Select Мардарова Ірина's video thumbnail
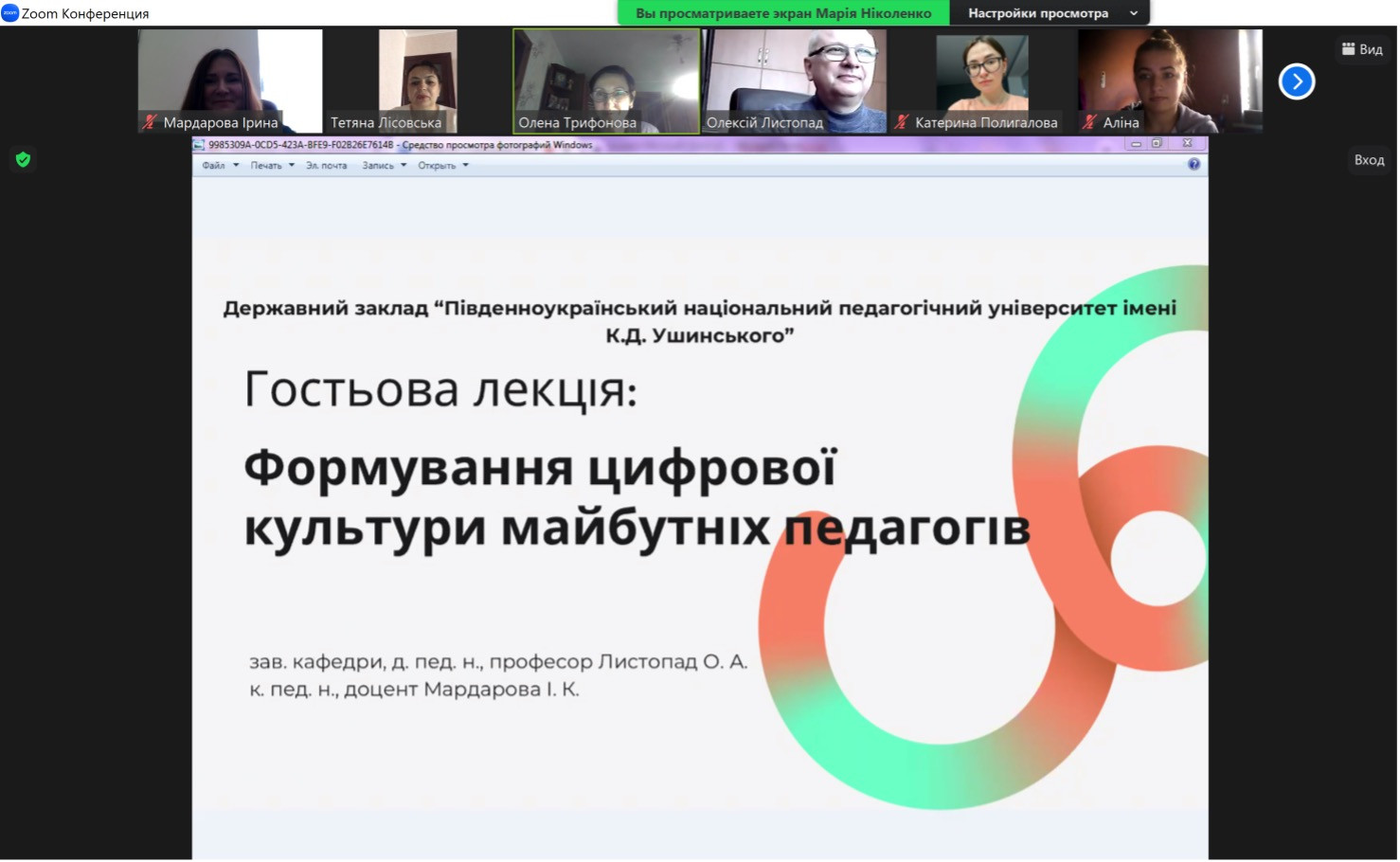This screenshot has width=1400, height=862. (x=230, y=81)
